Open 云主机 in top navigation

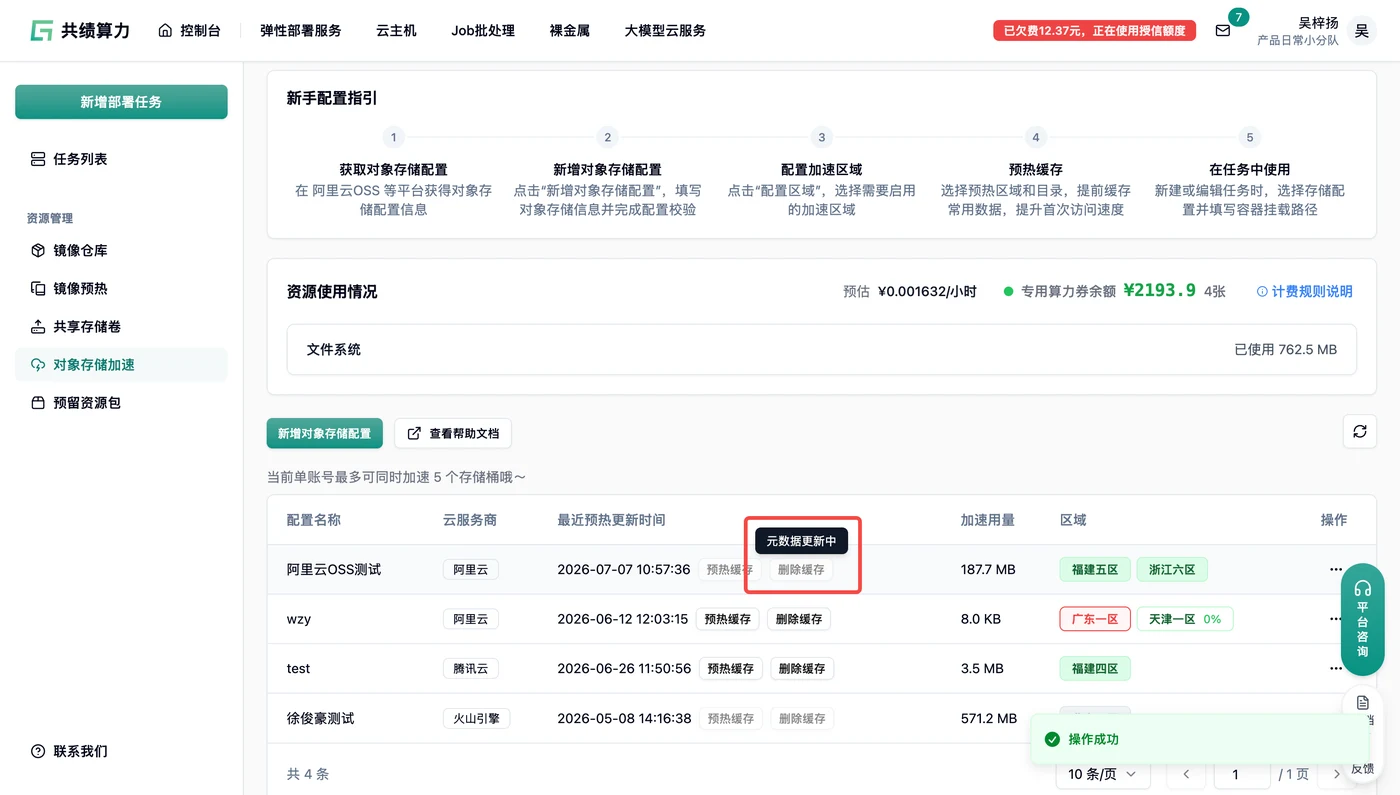point(396,30)
